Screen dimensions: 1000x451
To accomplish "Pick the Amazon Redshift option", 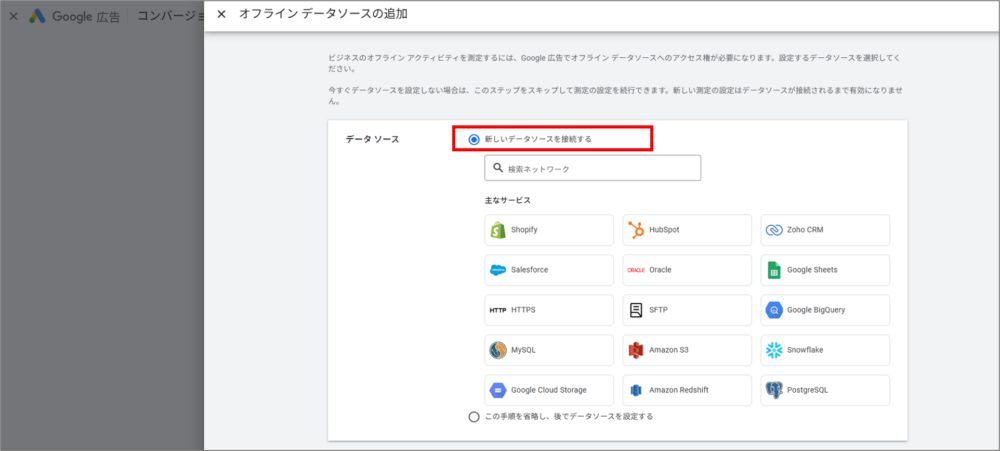I will point(687,390).
